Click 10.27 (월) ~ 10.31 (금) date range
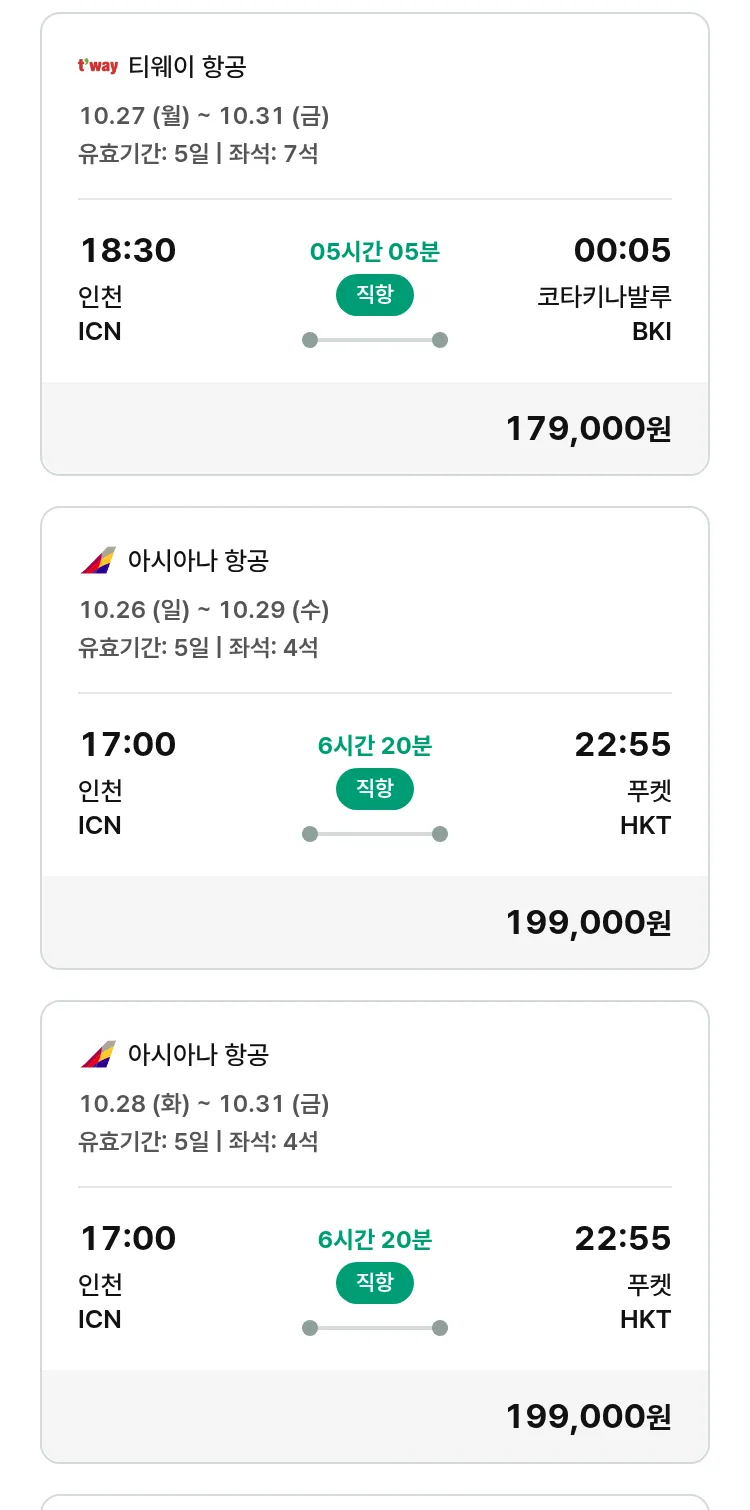 point(204,116)
